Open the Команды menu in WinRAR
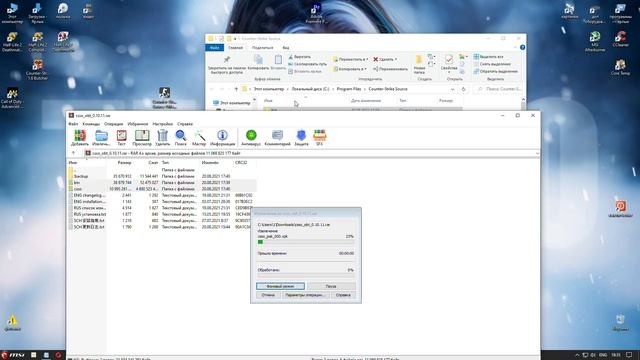The height and width of the screenshot is (360, 640). 91,124
